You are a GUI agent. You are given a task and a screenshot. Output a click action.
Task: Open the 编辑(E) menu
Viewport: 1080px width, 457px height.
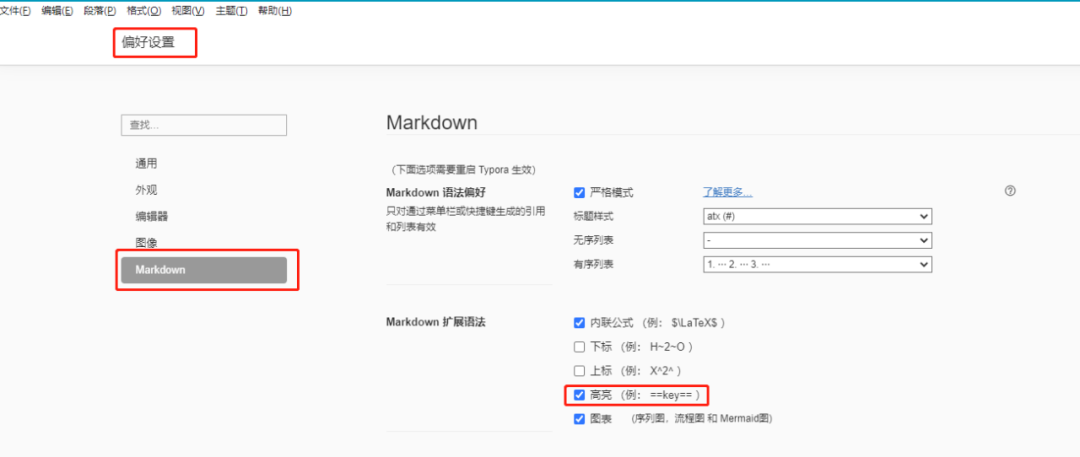(57, 11)
